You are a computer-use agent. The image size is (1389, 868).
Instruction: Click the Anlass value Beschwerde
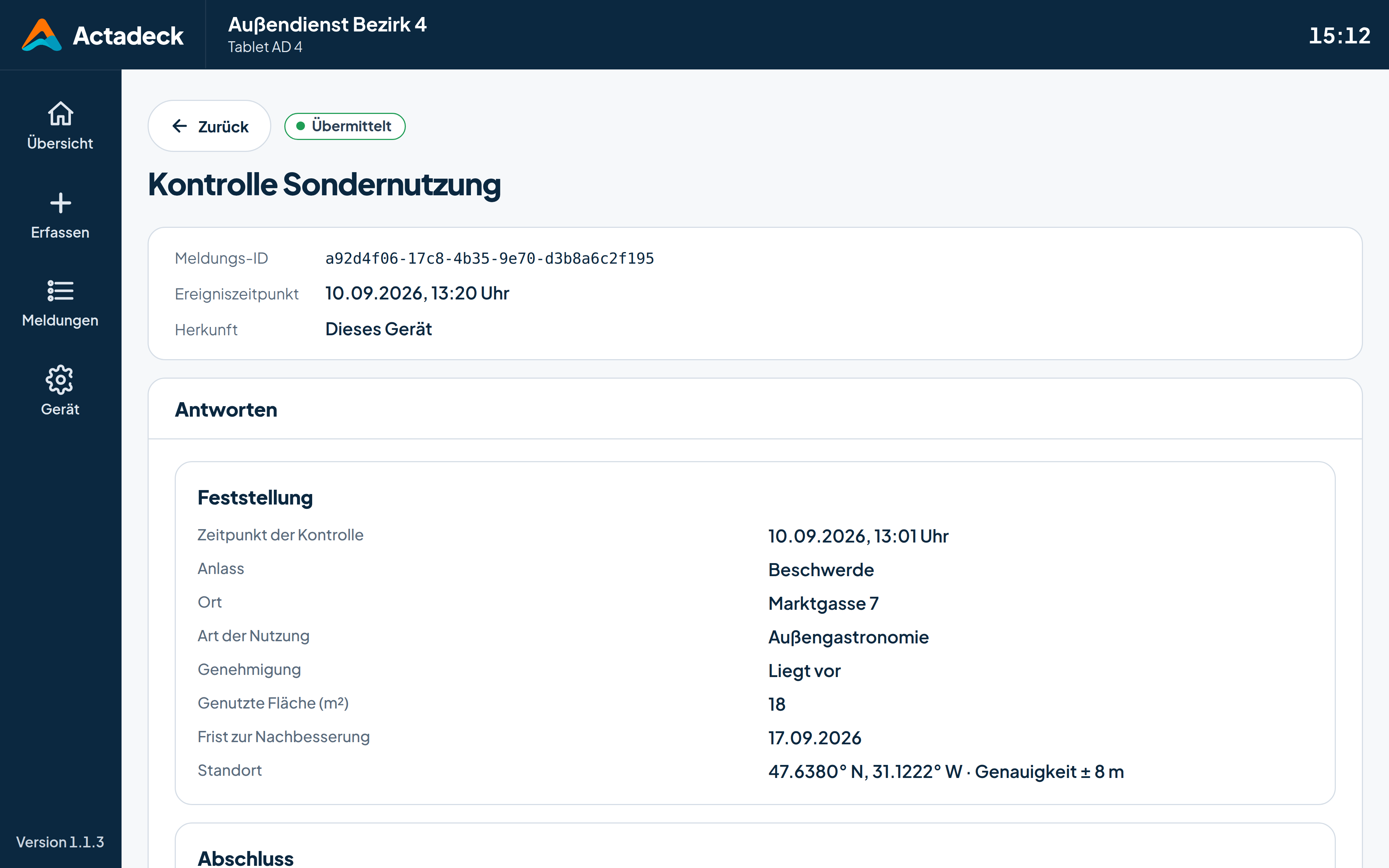coord(821,570)
